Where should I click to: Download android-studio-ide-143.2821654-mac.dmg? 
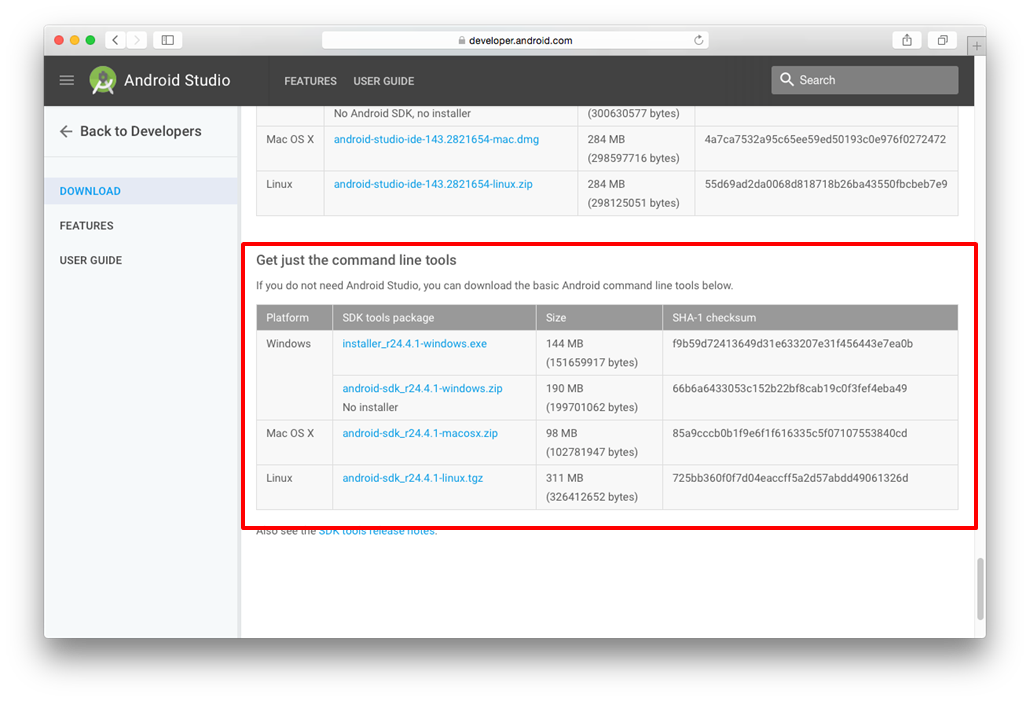point(436,139)
